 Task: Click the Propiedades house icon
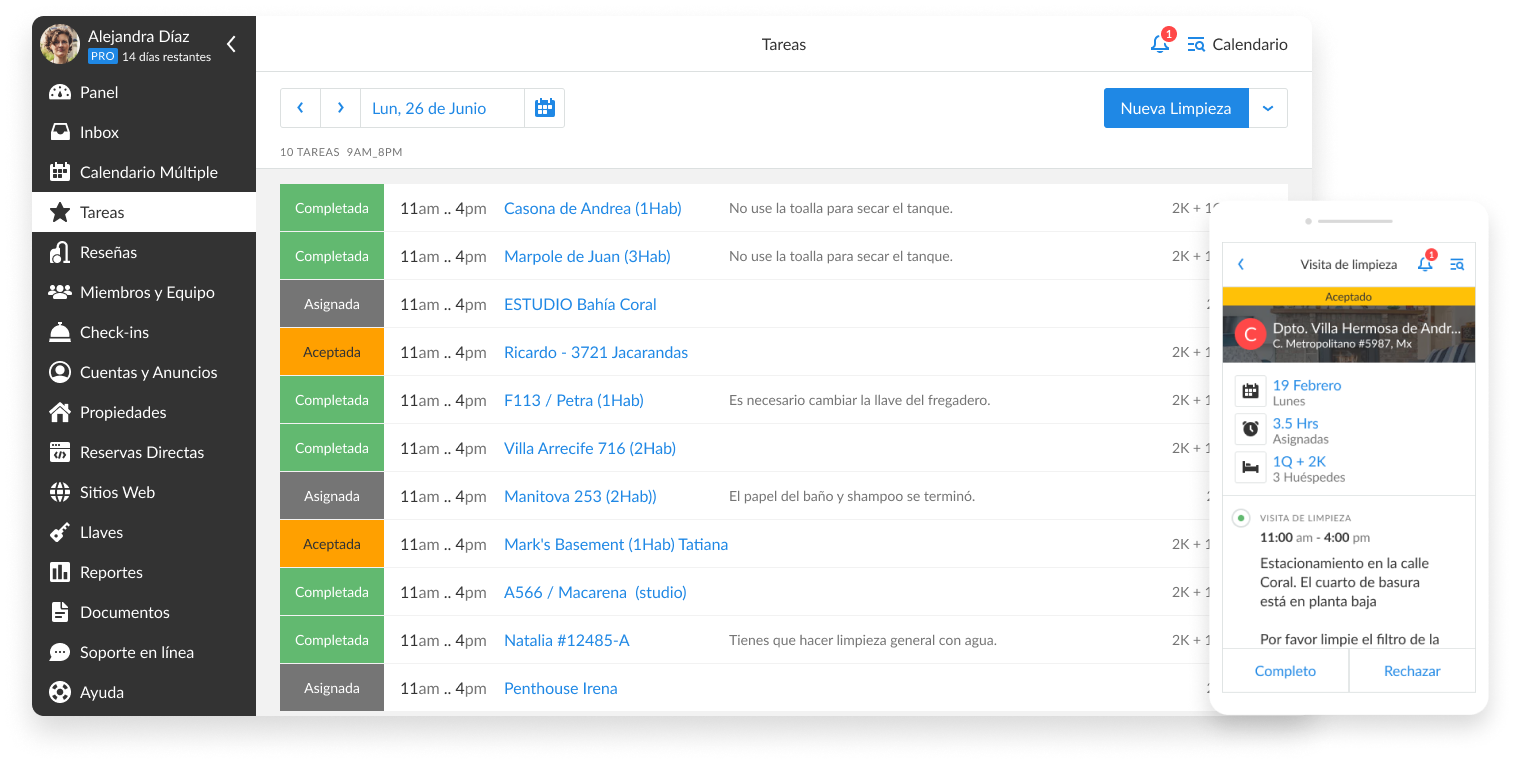click(60, 412)
